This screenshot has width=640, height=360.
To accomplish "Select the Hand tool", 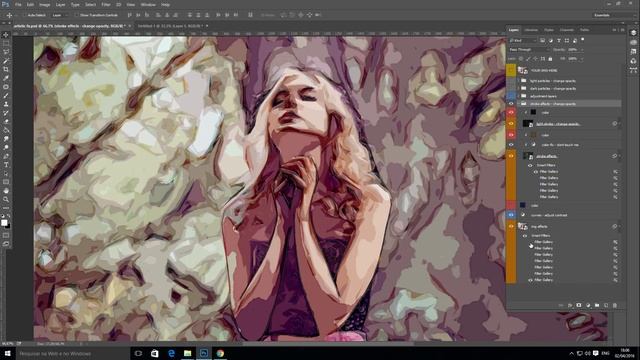I will pos(6,191).
